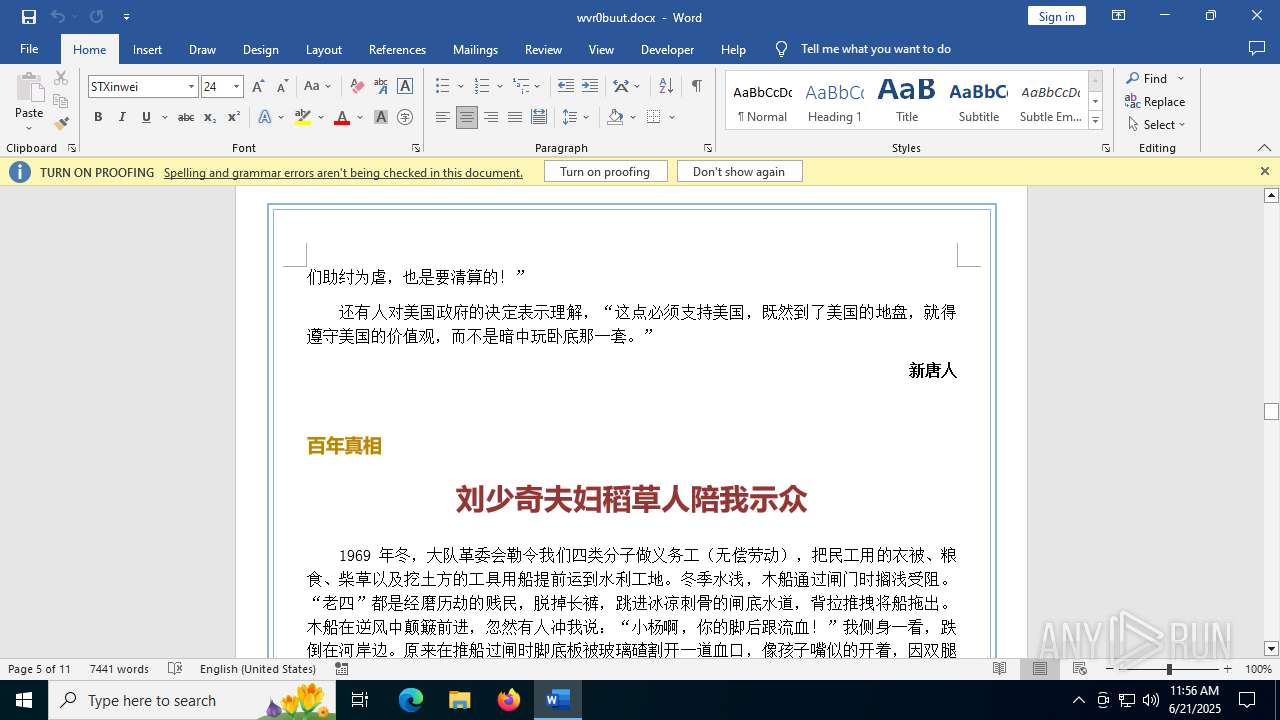Click the Comments icon at top right
Viewport: 1280px width, 720px height.
[1257, 49]
